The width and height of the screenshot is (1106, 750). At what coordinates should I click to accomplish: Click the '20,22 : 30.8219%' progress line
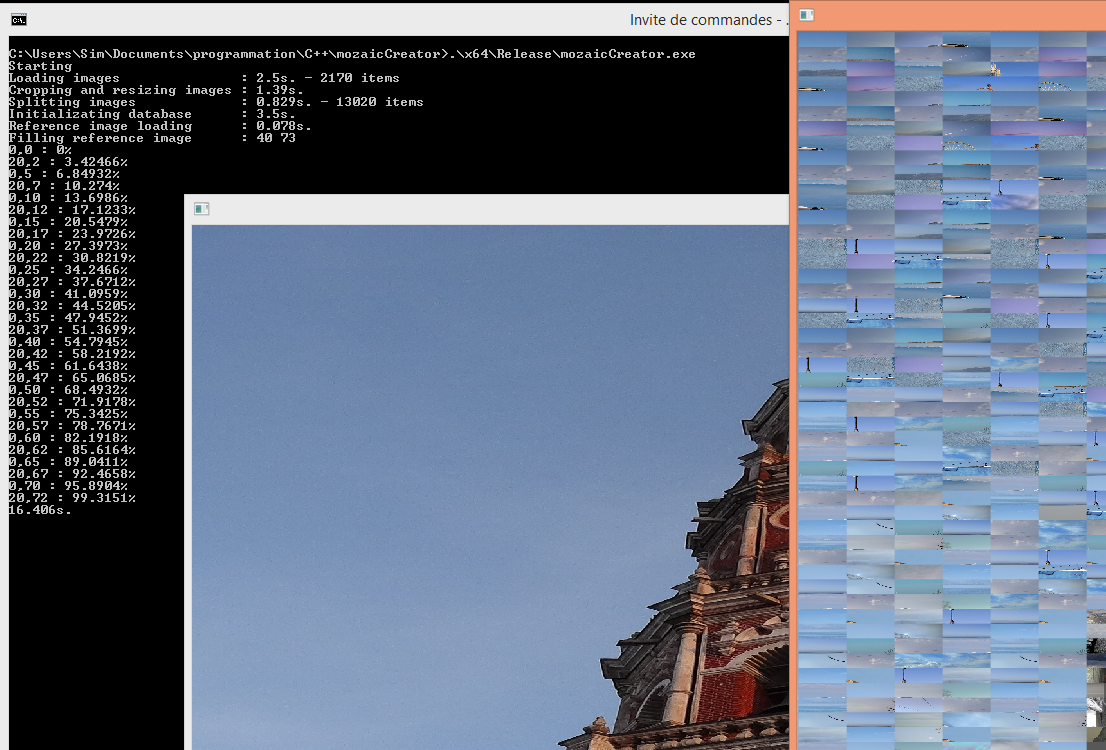(x=72, y=258)
